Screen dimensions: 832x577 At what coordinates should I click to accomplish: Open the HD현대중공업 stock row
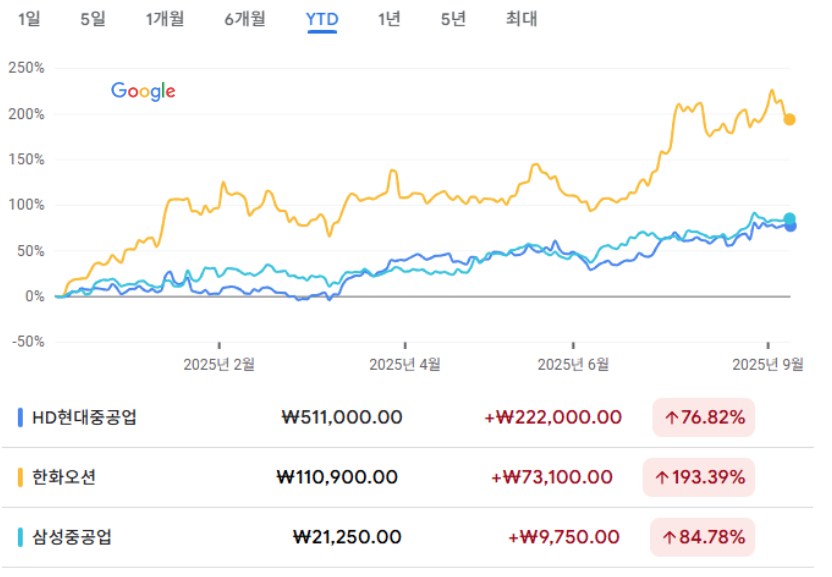click(x=408, y=417)
